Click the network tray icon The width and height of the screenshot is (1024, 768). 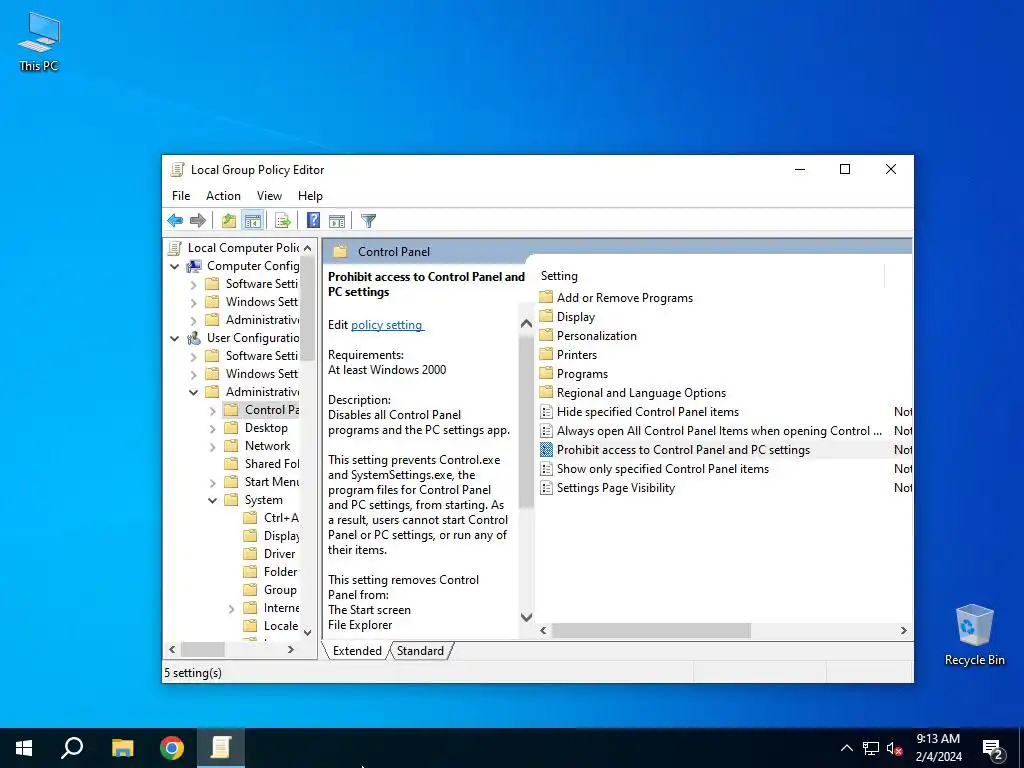tap(871, 748)
